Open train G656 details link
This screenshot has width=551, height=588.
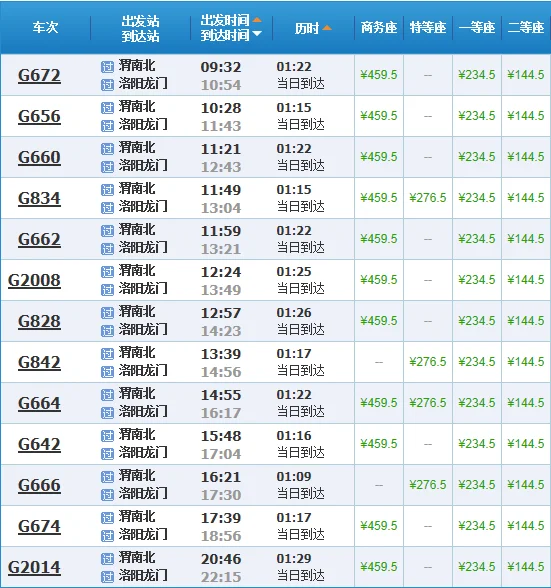pyautogui.click(x=39, y=116)
